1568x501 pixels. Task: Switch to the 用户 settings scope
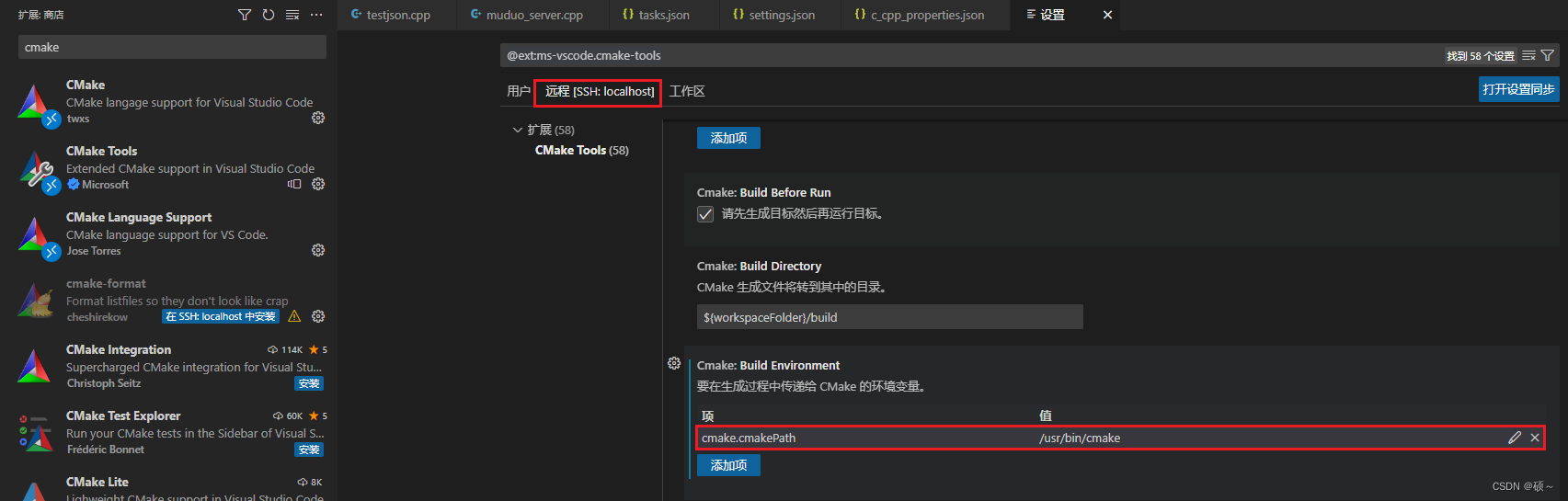519,91
